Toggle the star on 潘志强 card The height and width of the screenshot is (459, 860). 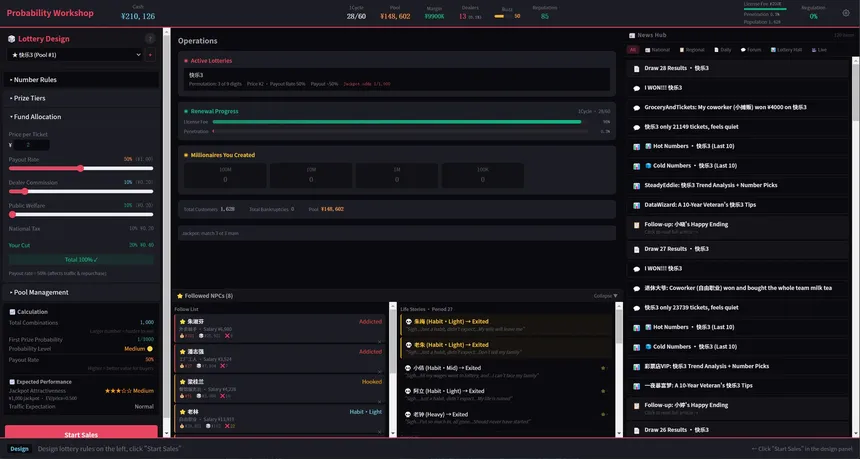point(182,352)
